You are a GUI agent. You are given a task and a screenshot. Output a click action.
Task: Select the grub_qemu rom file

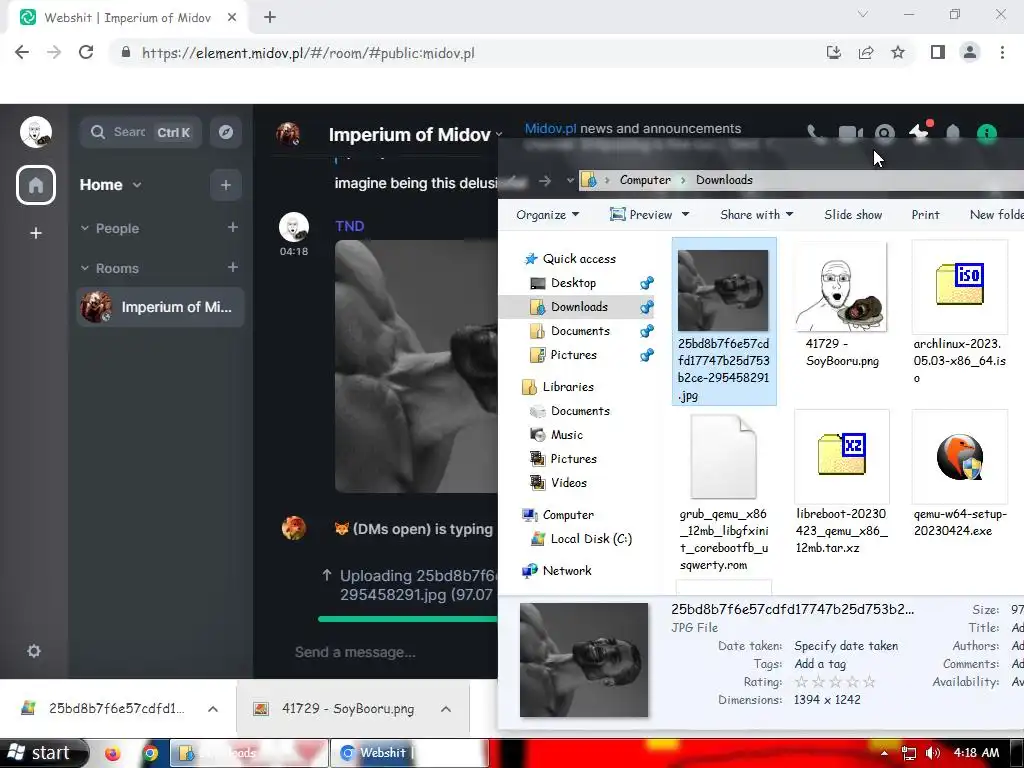click(x=724, y=493)
